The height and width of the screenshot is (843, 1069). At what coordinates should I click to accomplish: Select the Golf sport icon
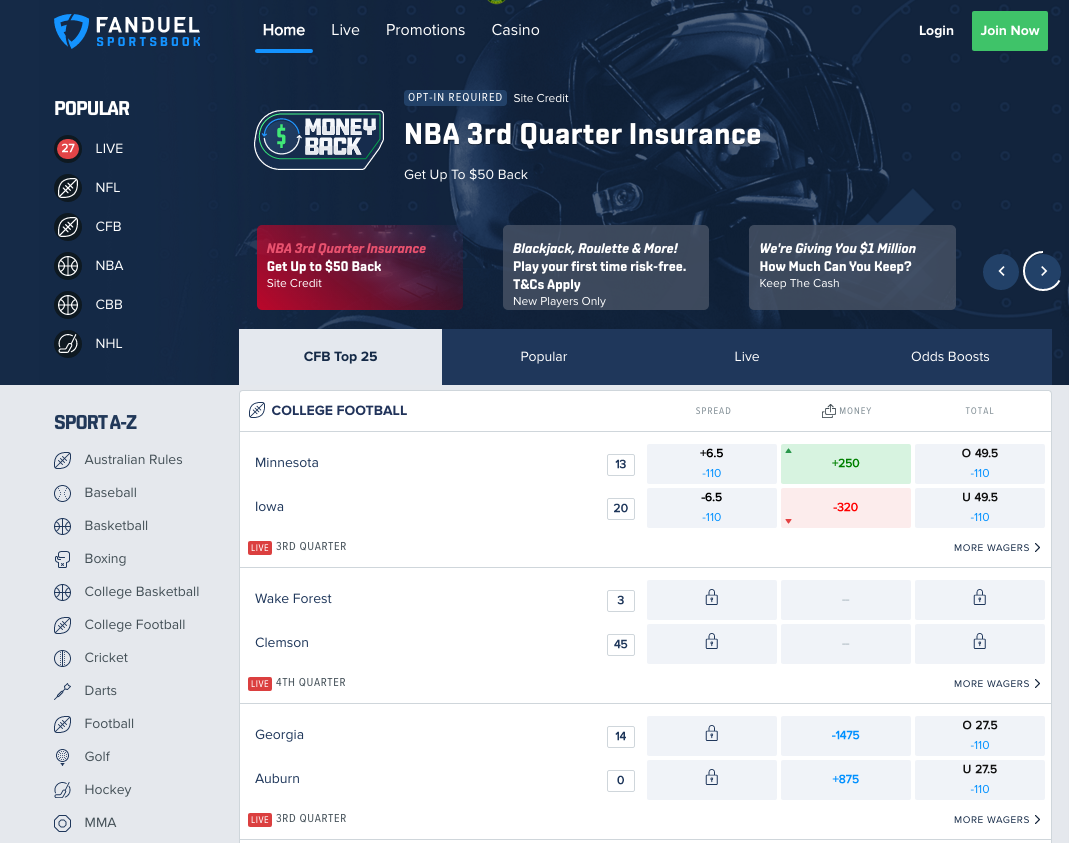point(65,756)
